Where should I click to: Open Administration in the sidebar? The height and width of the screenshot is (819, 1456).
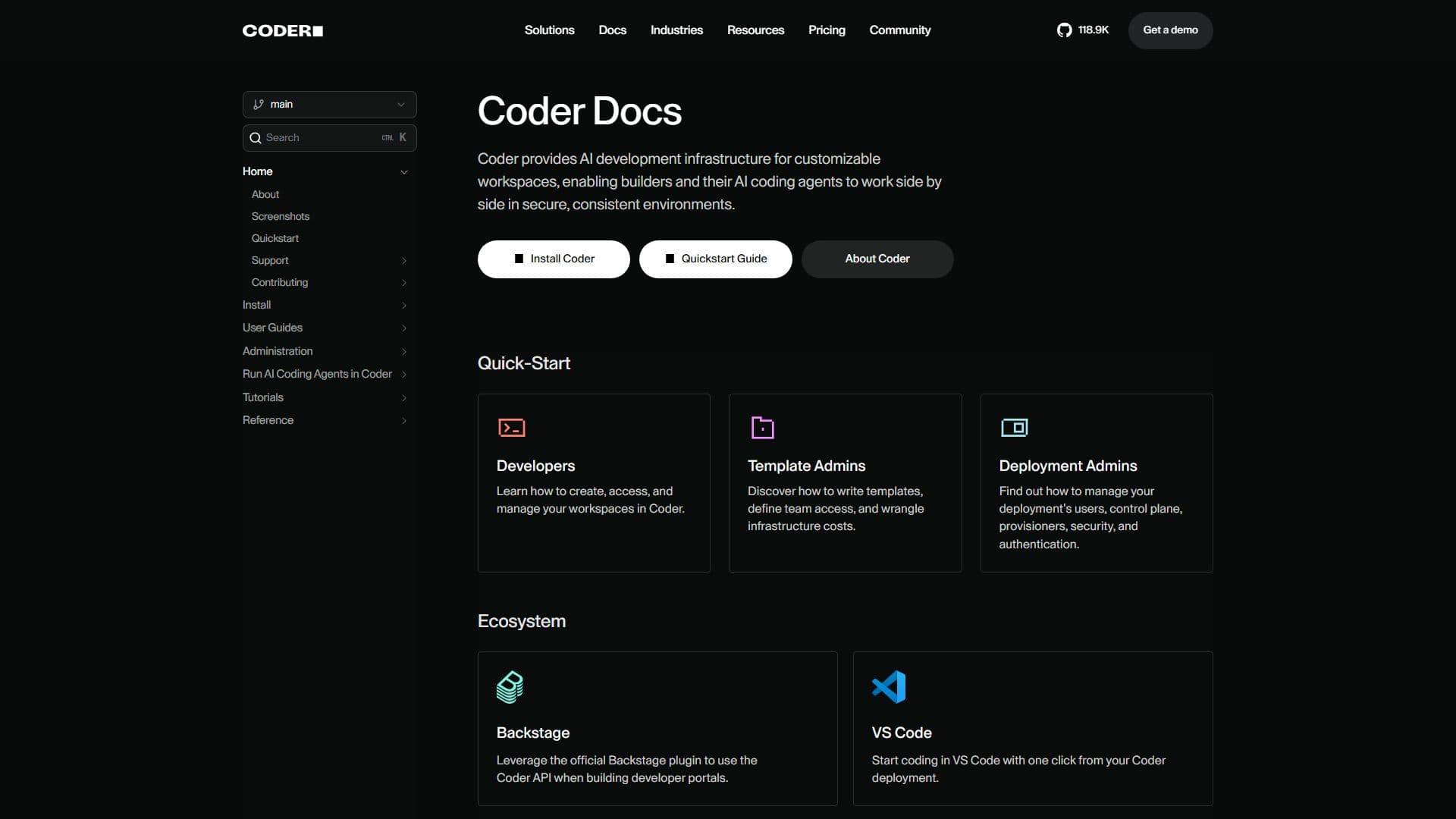278,351
